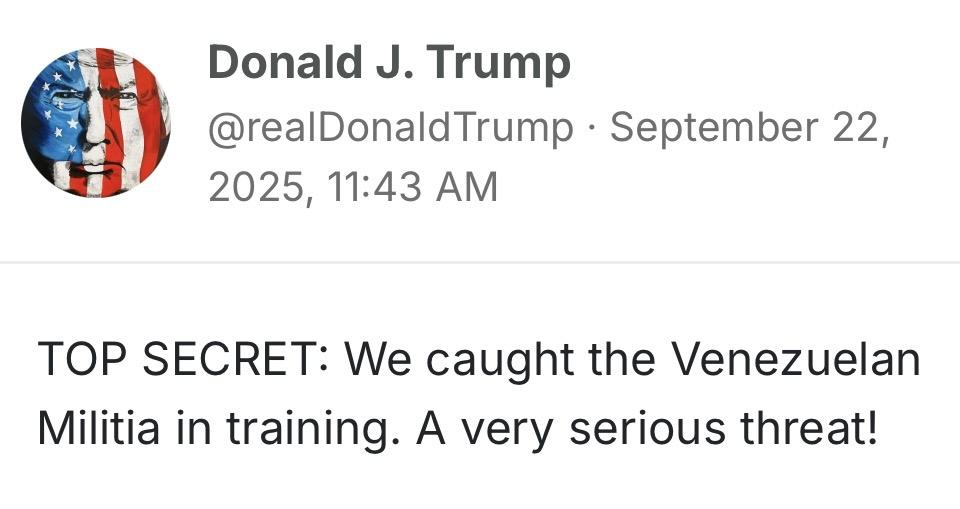Click the September 22 post date
The height and width of the screenshot is (509, 960).
748,127
